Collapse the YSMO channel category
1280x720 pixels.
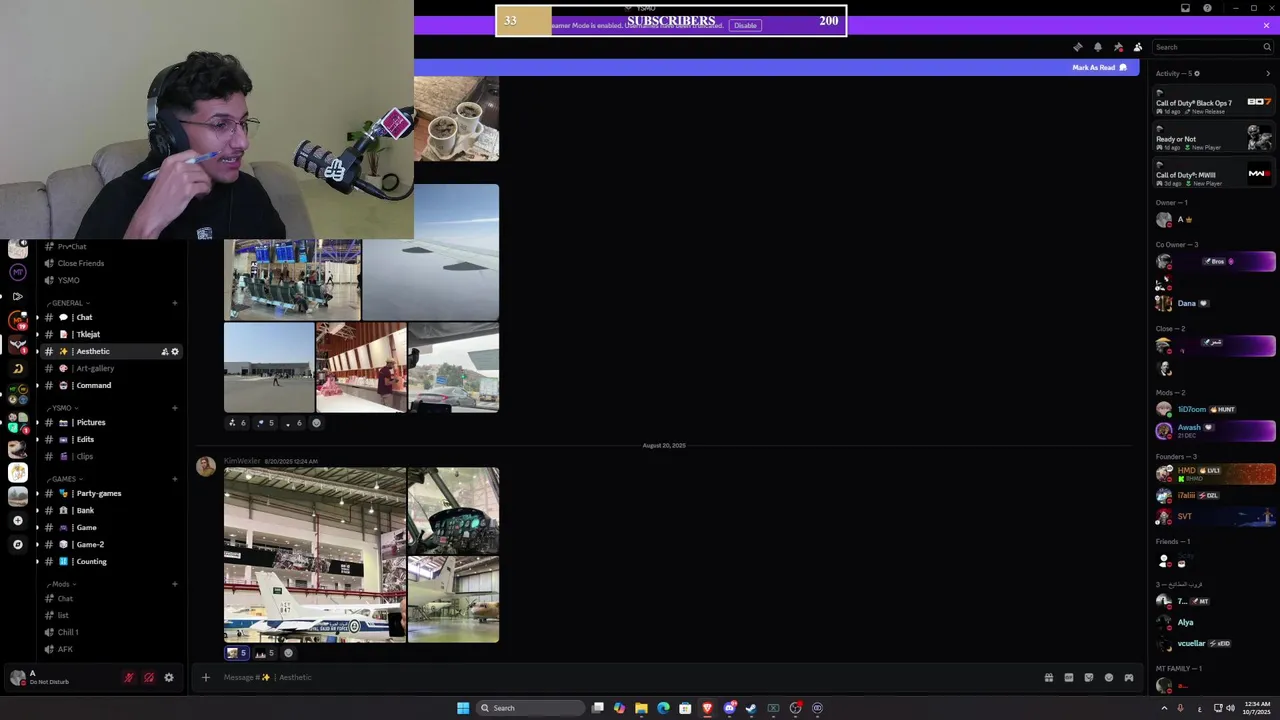click(x=62, y=408)
